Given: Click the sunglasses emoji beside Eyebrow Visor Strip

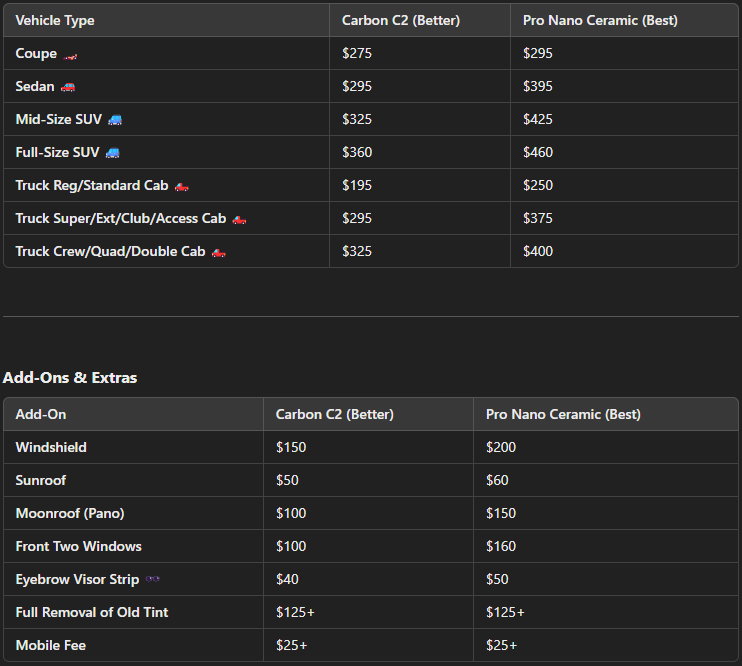Looking at the screenshot, I should click(x=152, y=580).
